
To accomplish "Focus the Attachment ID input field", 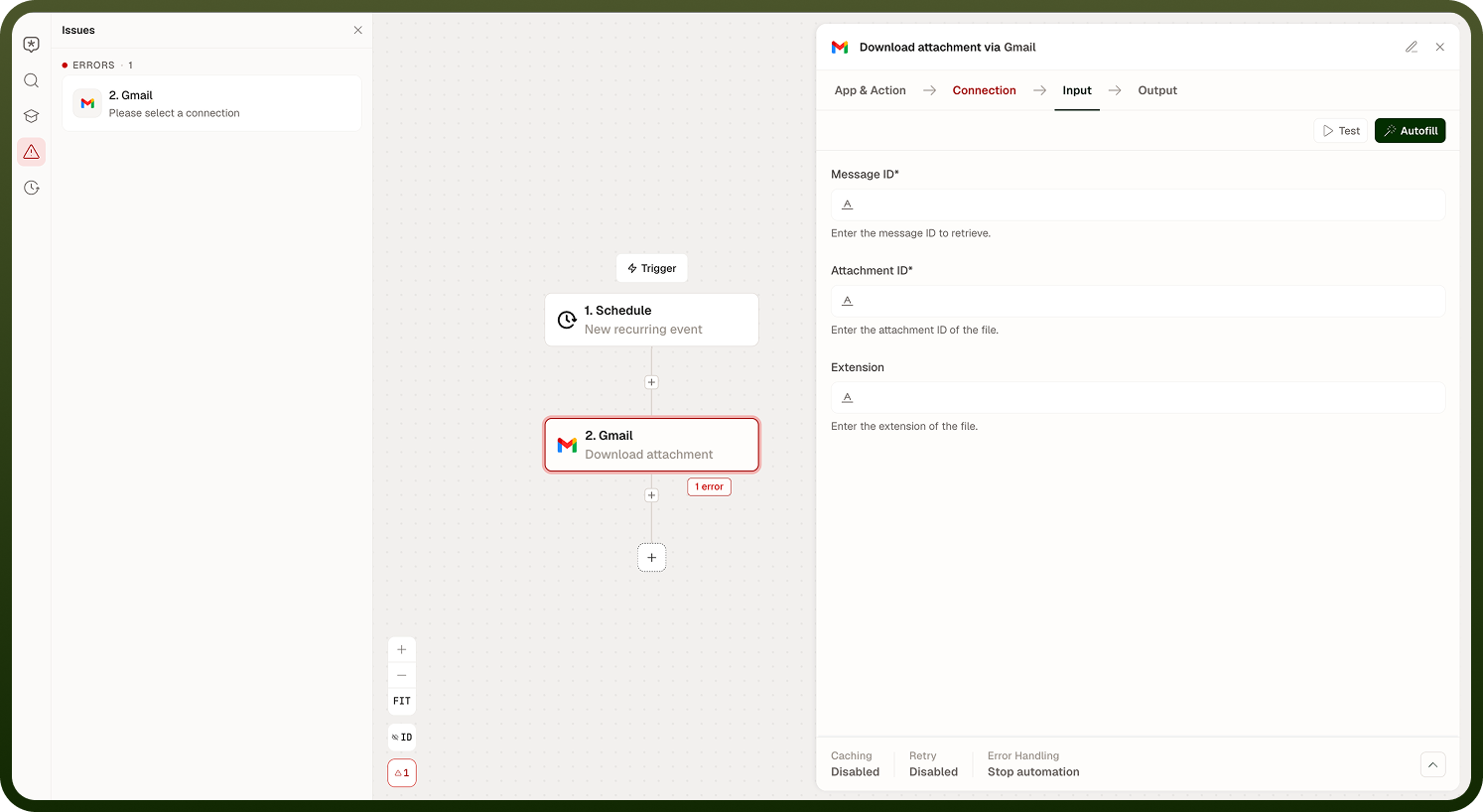I will 1138,301.
